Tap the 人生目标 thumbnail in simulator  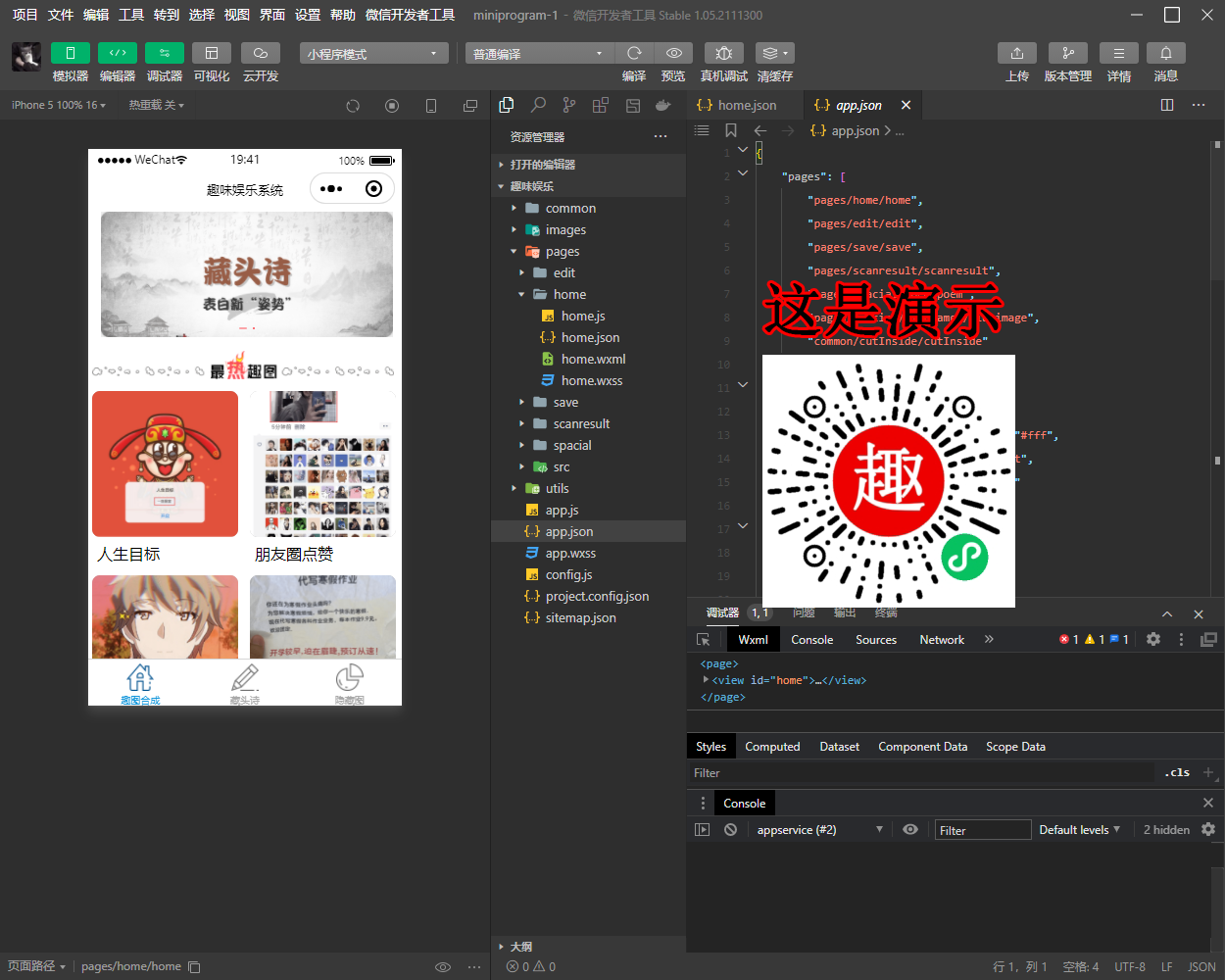(x=165, y=465)
